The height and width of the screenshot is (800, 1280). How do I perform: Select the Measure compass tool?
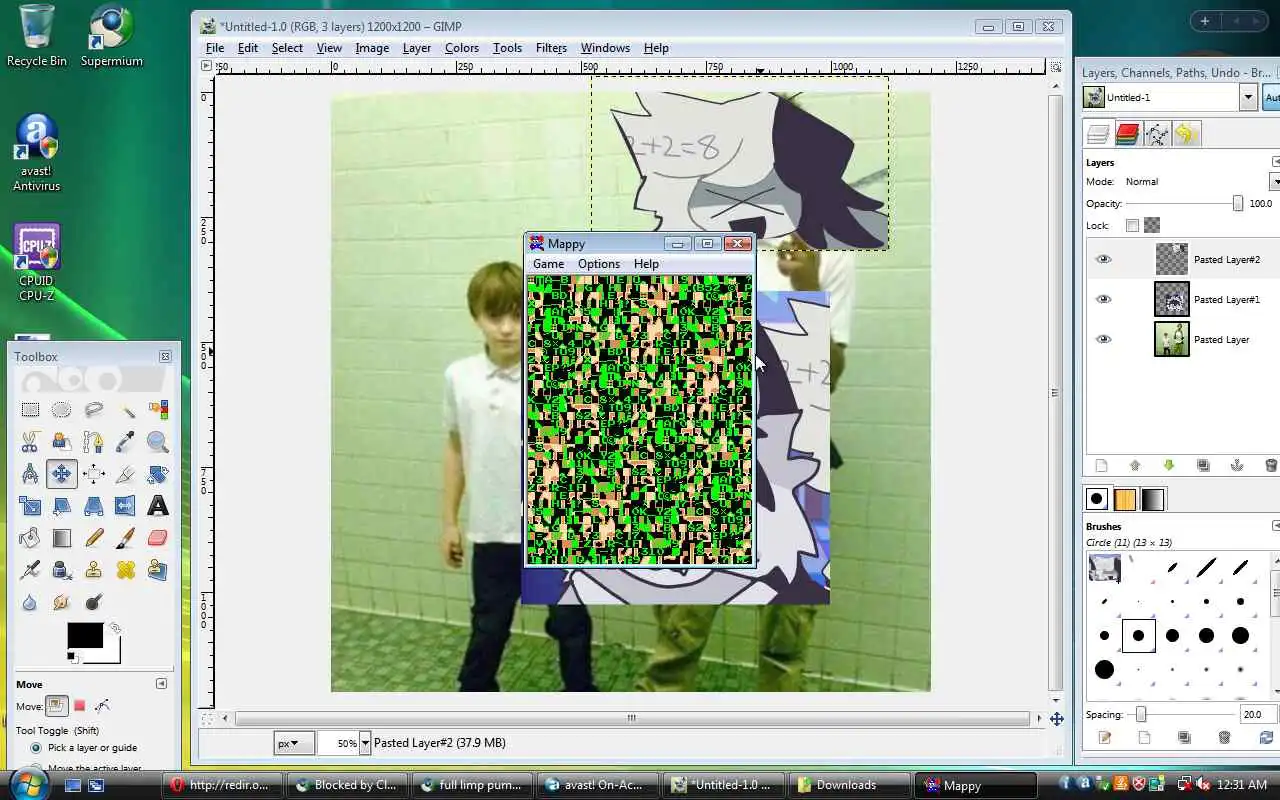(x=30, y=474)
